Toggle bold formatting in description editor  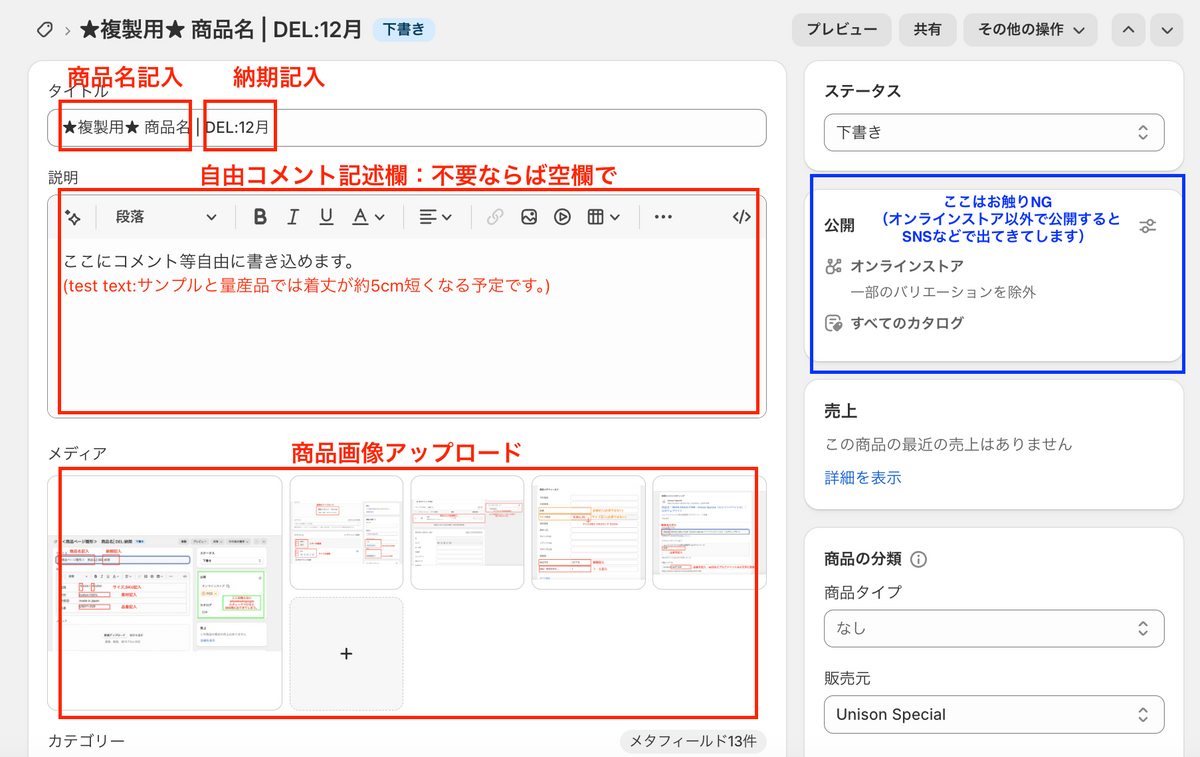coord(260,217)
